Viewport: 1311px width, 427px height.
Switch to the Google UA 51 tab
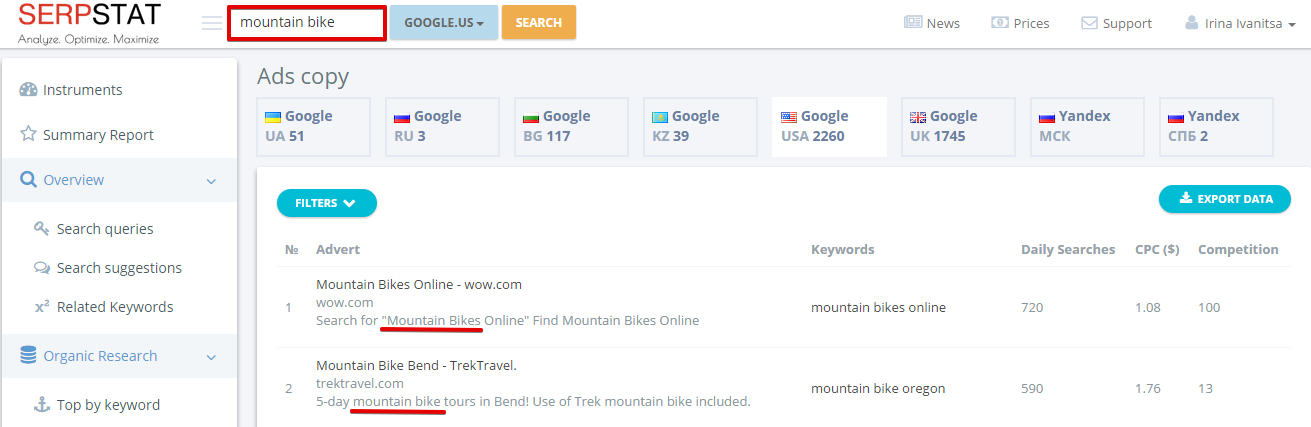click(x=313, y=126)
